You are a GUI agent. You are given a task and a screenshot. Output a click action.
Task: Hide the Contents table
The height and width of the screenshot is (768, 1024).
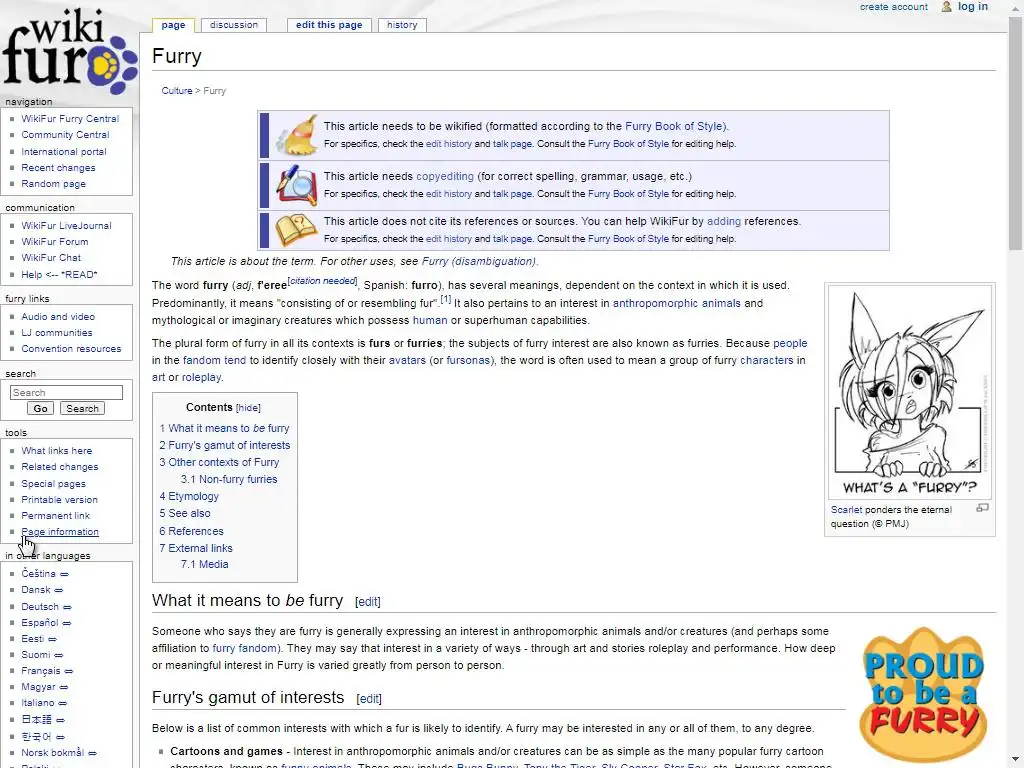coord(248,408)
